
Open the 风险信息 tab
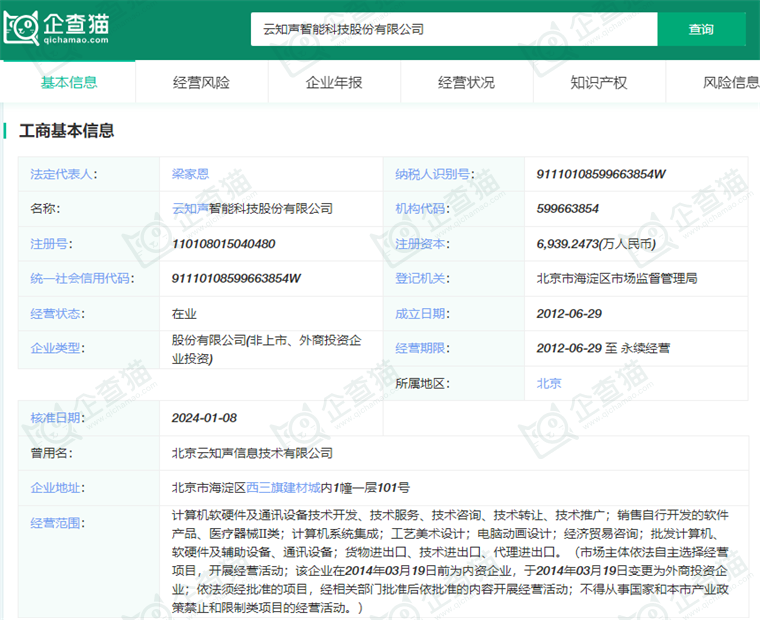[x=731, y=82]
